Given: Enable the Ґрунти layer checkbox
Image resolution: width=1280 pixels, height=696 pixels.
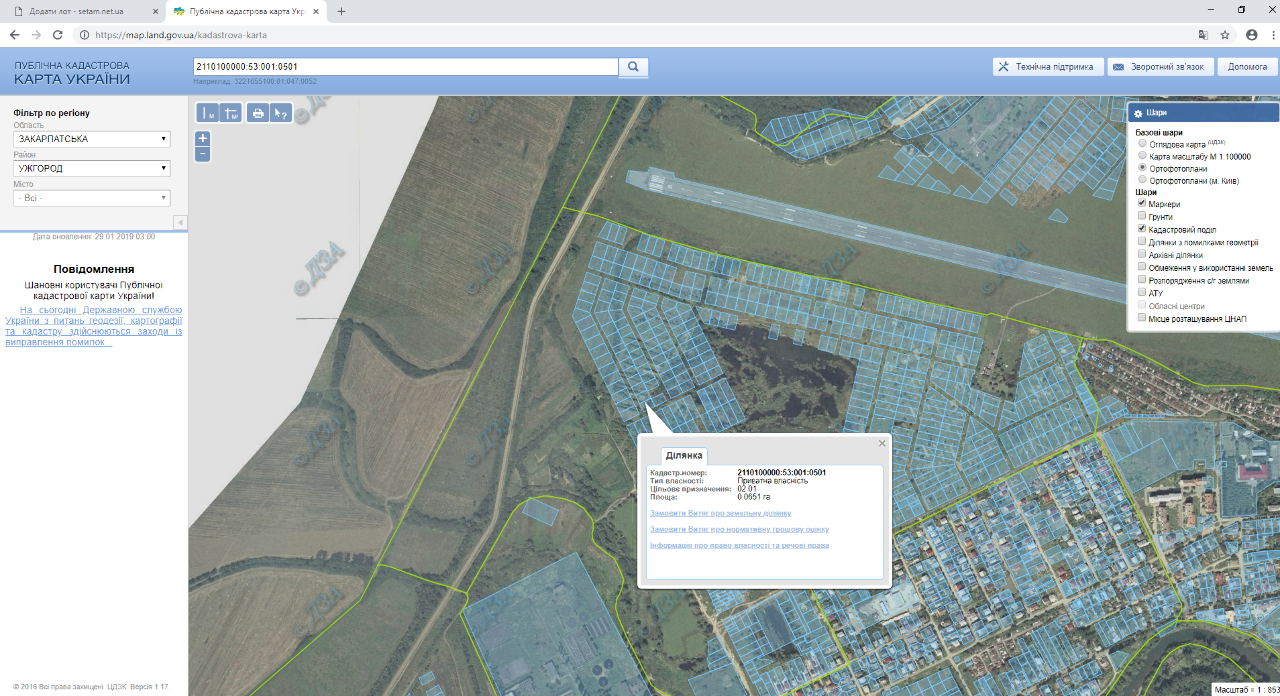Looking at the screenshot, I should pos(1142,216).
